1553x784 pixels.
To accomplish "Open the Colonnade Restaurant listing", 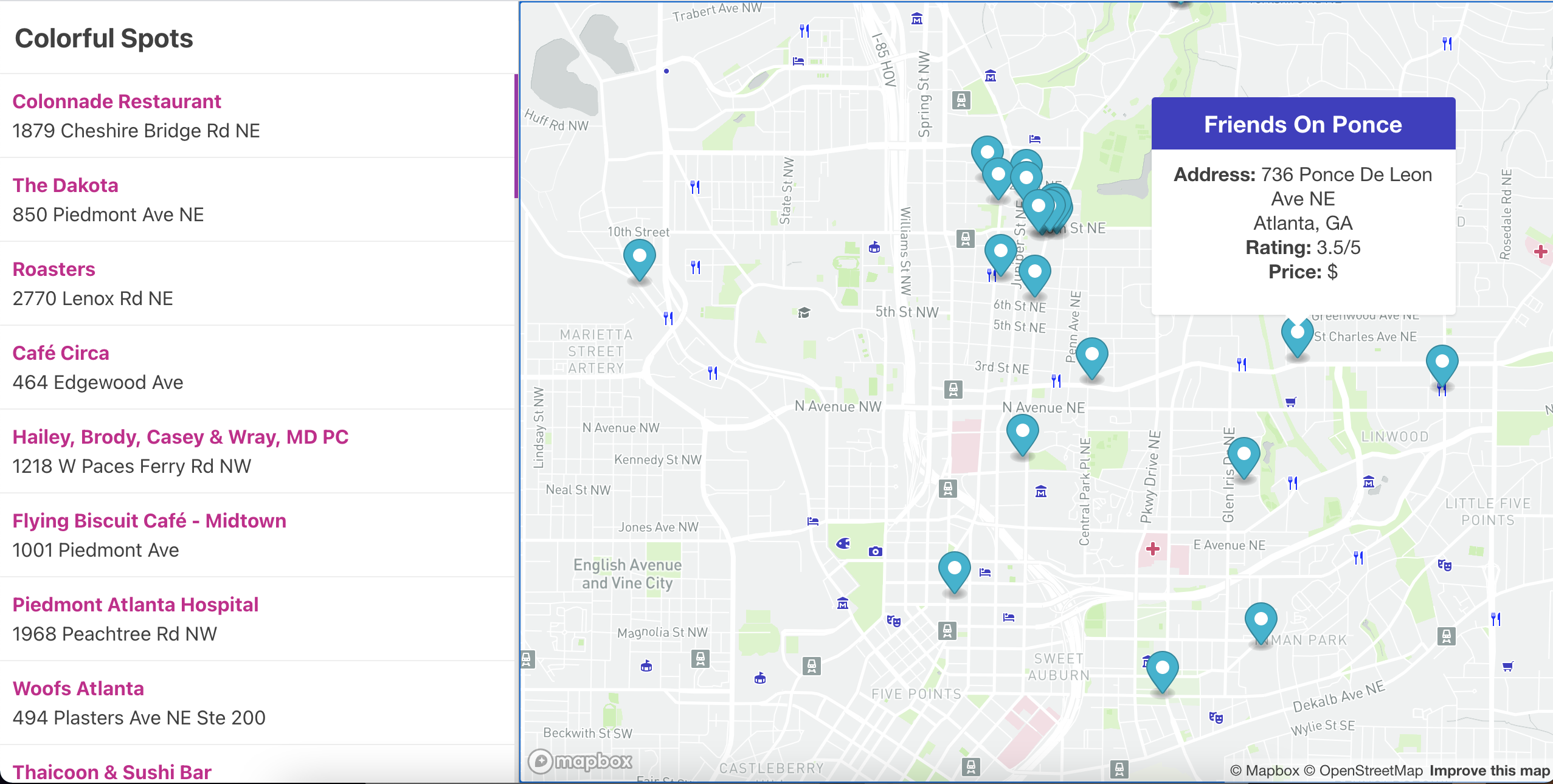I will (x=117, y=101).
